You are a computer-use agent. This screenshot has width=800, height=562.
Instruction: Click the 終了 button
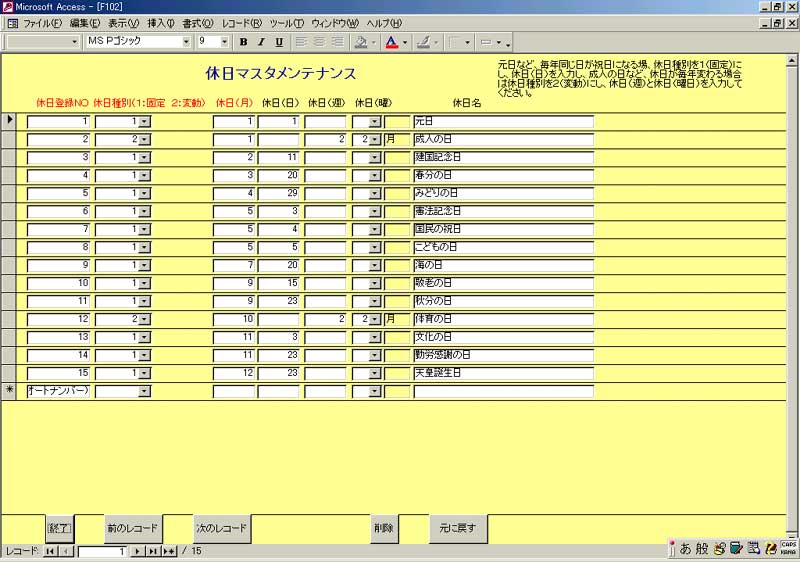59,528
